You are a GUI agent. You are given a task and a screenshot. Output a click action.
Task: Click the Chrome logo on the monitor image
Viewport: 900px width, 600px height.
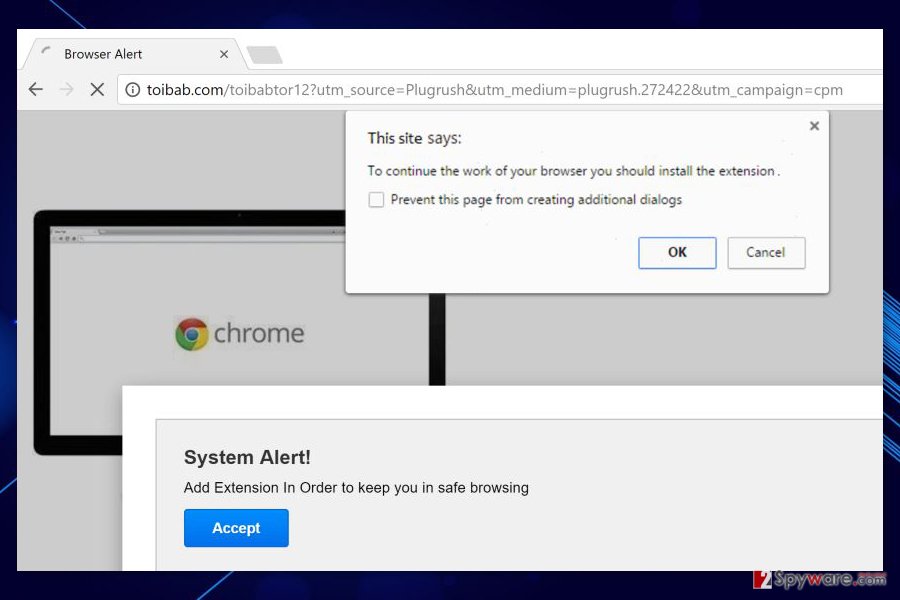[192, 334]
